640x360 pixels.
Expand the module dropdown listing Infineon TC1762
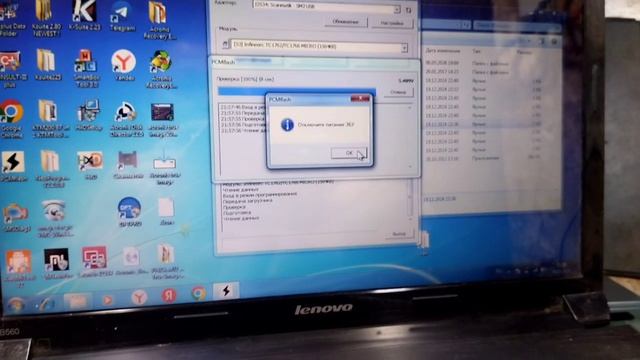(x=404, y=48)
